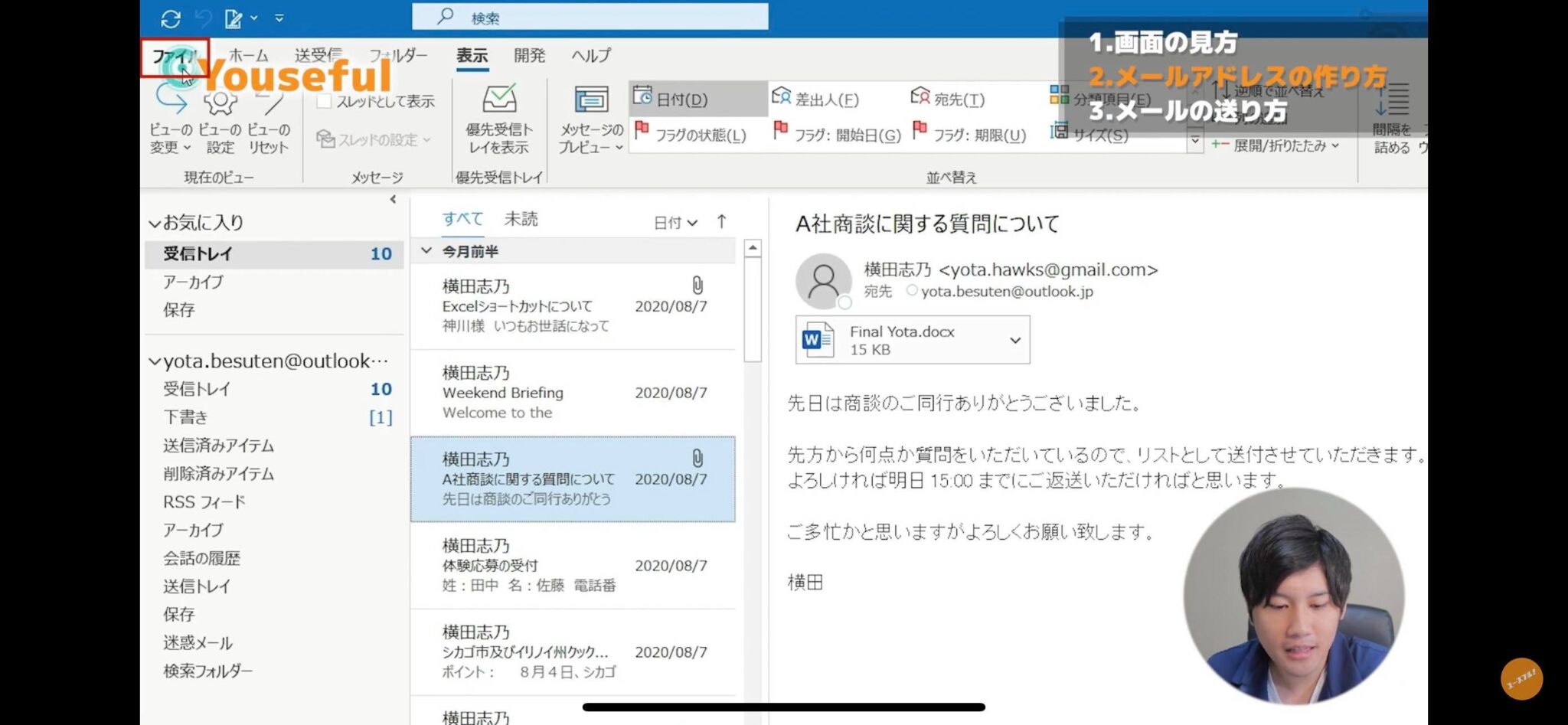
Task: Open the 展開/折りたたみ dropdown
Action: click(x=1276, y=145)
